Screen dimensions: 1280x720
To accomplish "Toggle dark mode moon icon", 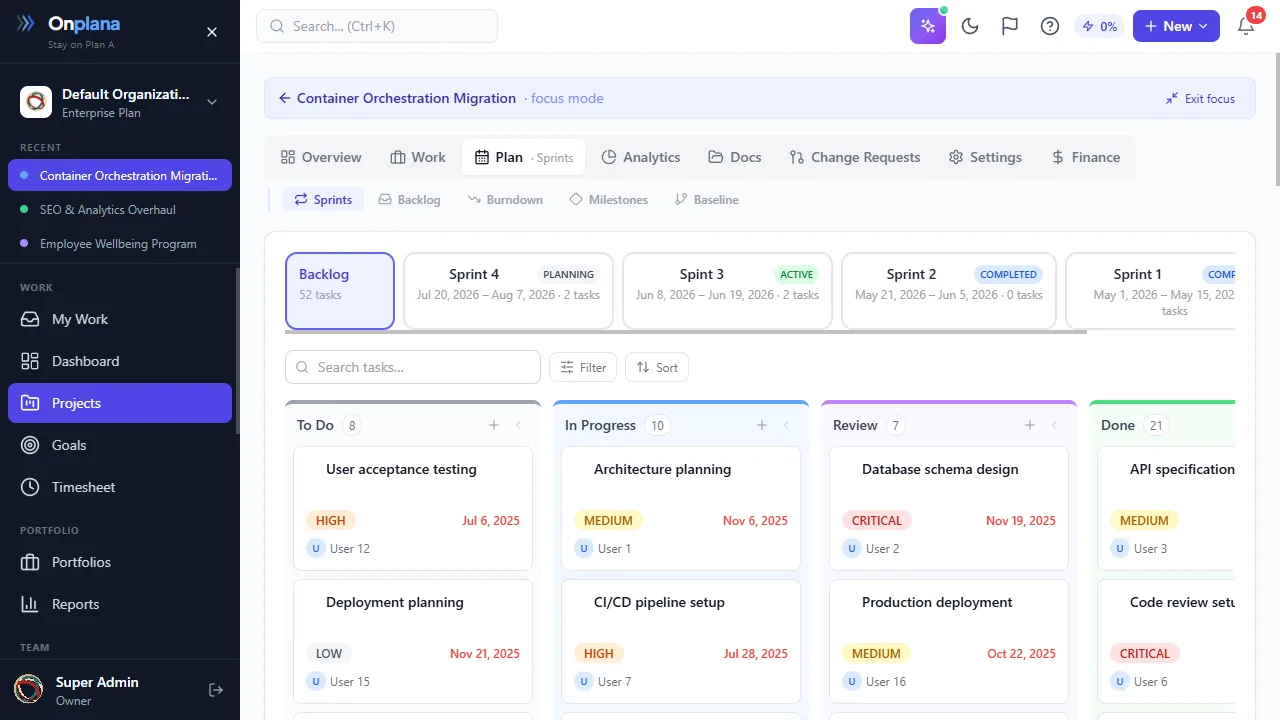I will click(x=970, y=26).
